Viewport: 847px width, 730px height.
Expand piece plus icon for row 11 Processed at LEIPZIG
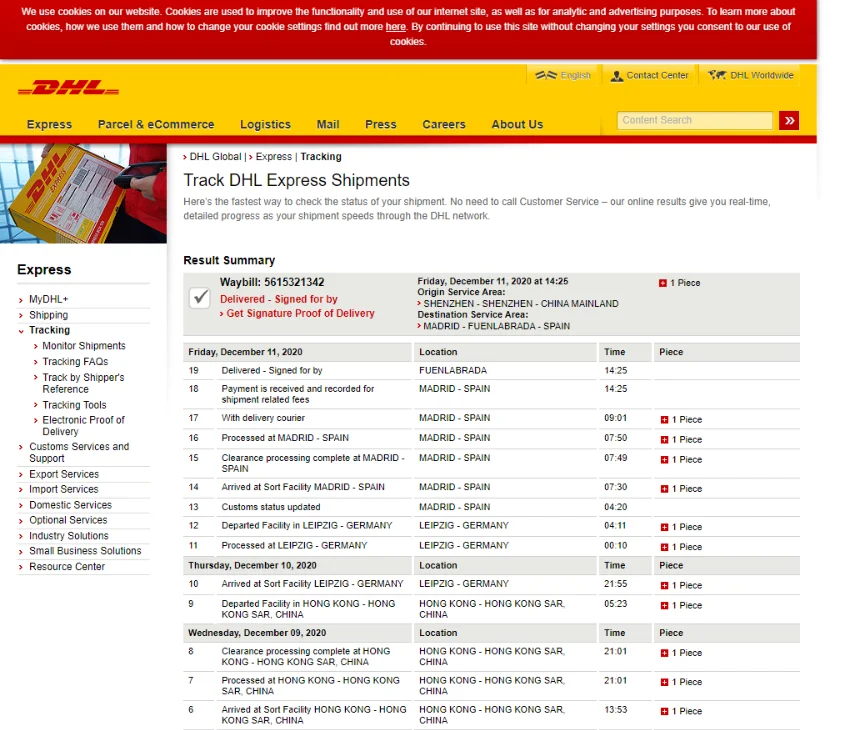click(664, 547)
